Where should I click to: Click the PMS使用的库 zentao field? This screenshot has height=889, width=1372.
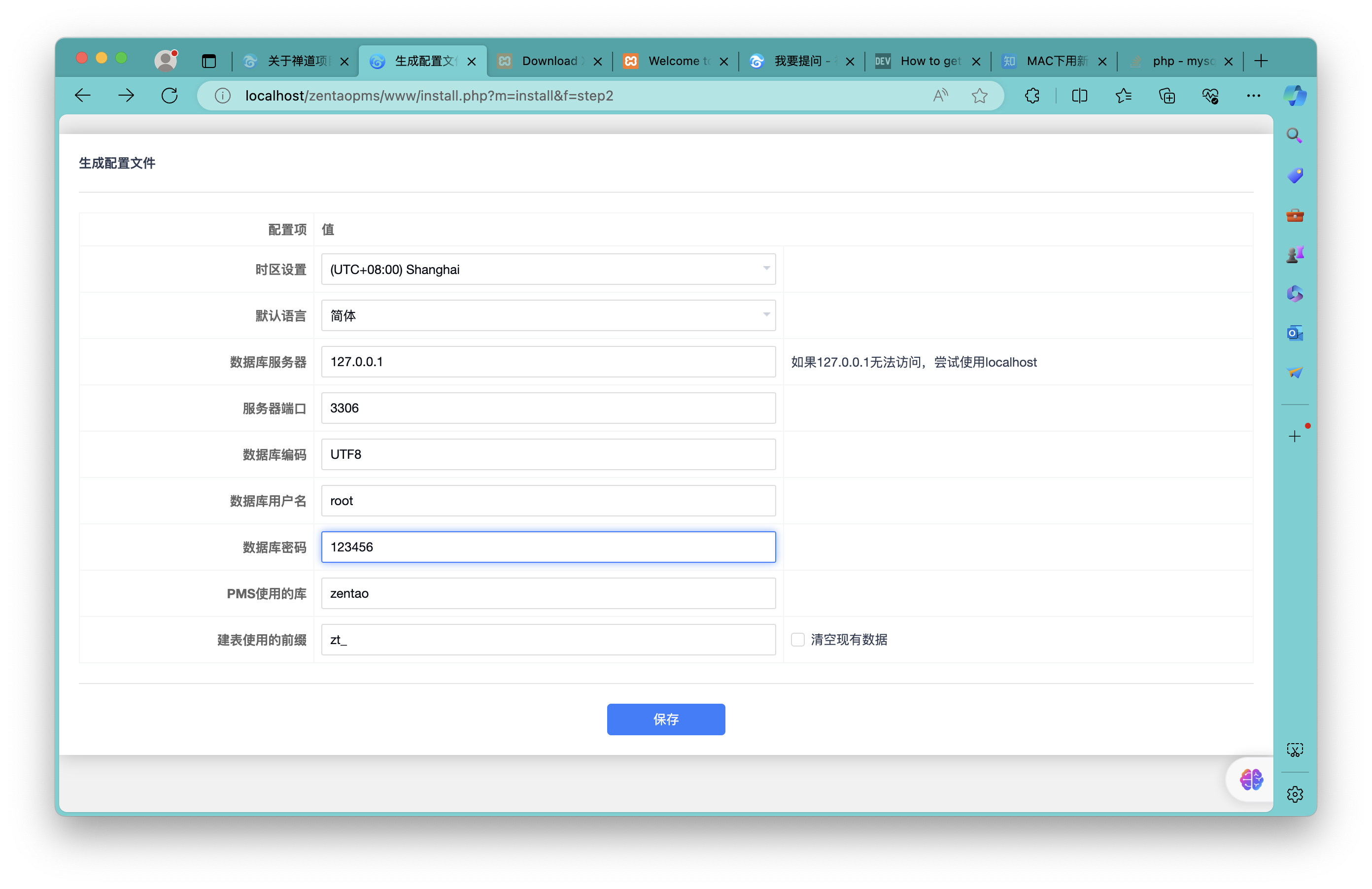[548, 593]
